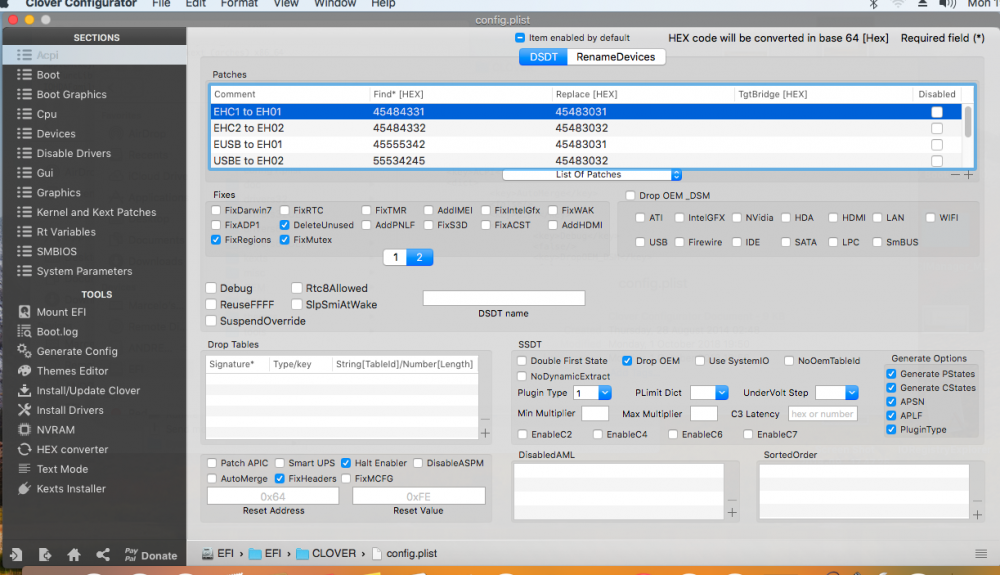Show Fixes page 2
The image size is (1000, 575).
420,257
